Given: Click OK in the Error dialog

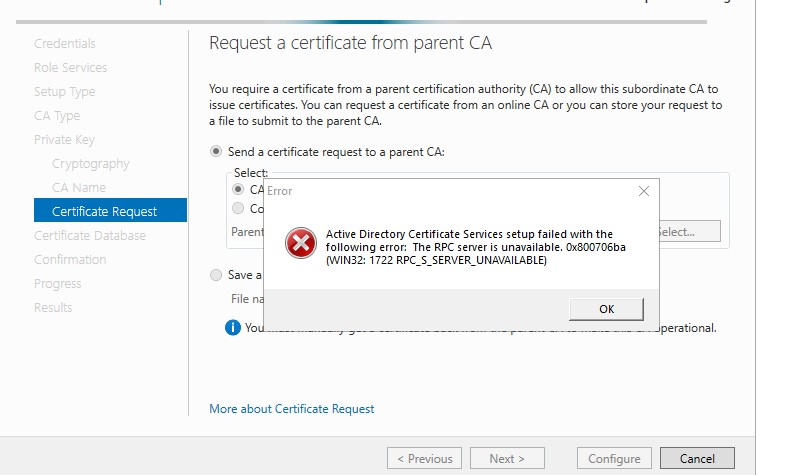Looking at the screenshot, I should tap(606, 309).
